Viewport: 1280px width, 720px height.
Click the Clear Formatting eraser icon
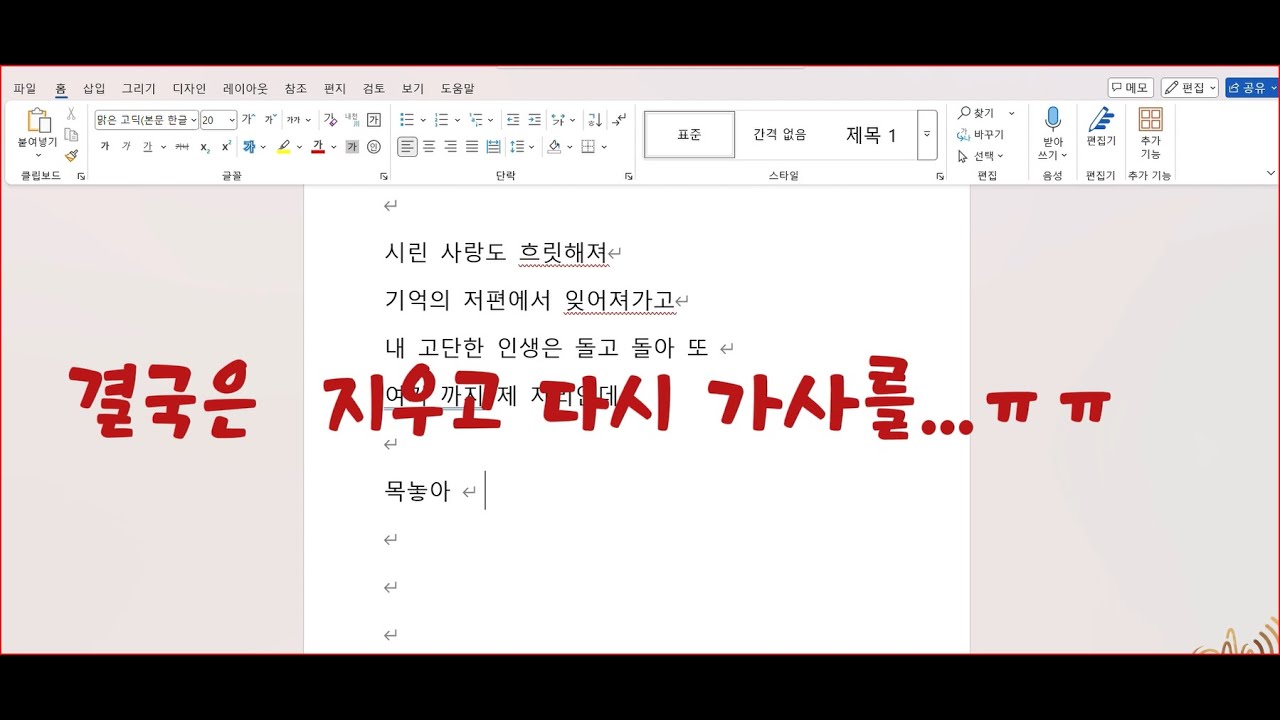[x=331, y=120]
